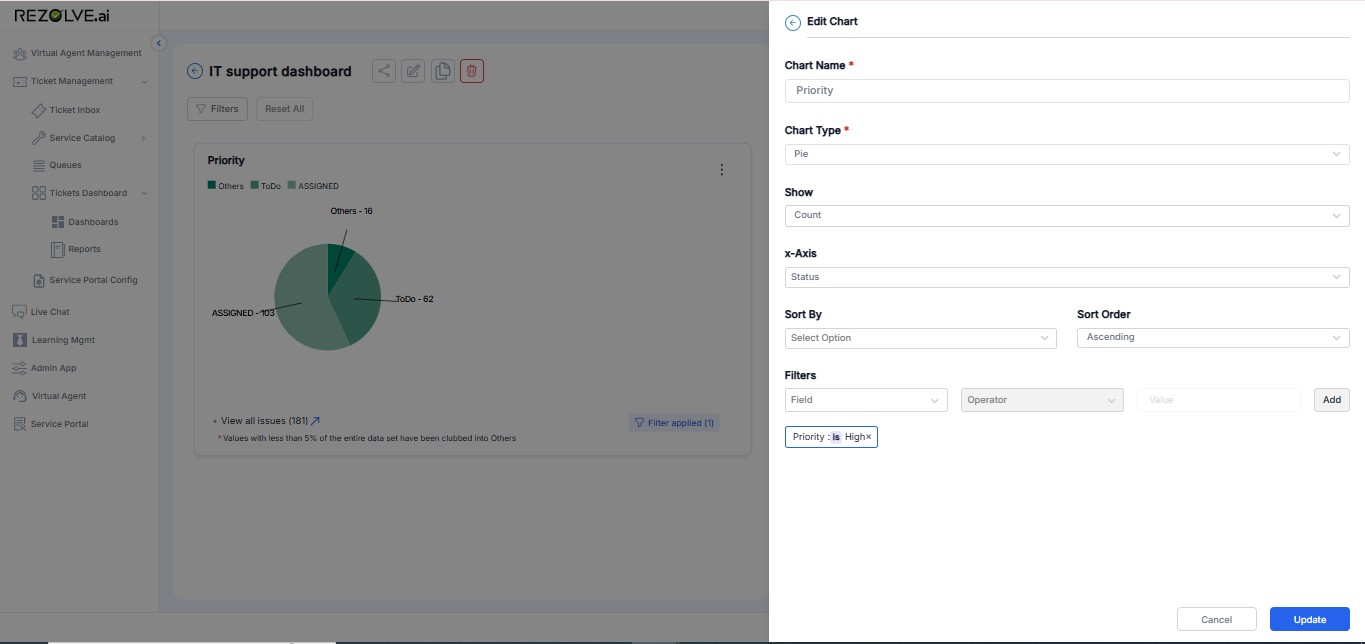Click the REZOLVE.ai logo
This screenshot has height=644, width=1365.
(x=62, y=14)
